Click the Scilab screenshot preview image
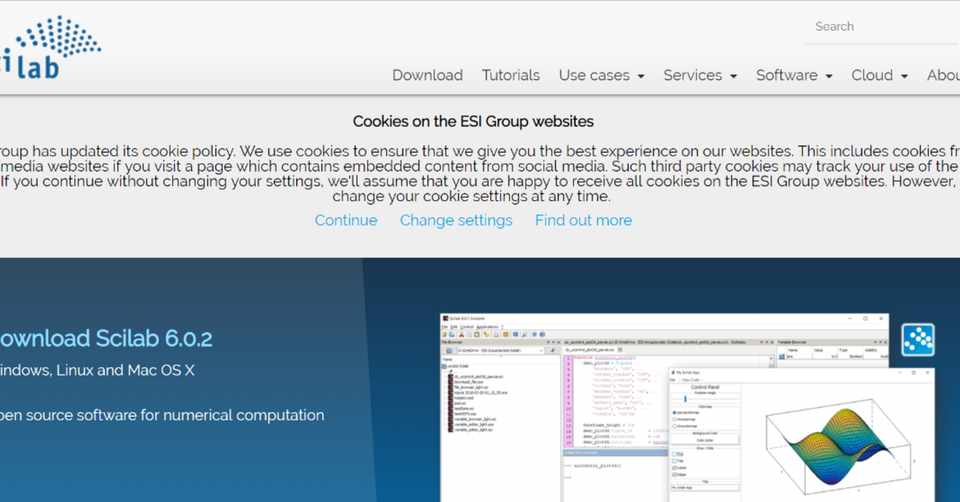Viewport: 960px width, 502px height. [688, 408]
